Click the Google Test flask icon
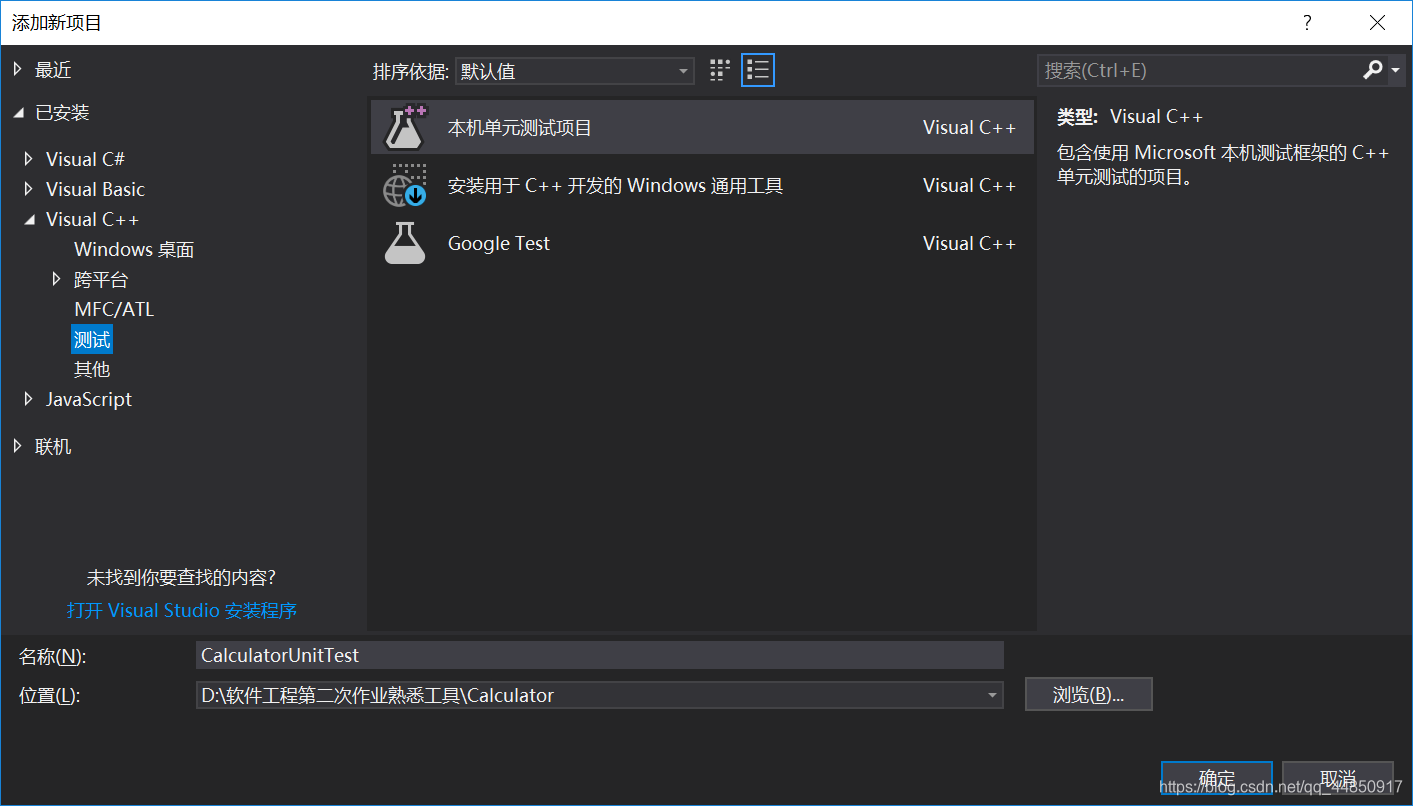Screen dimensions: 1413x806 (x=406, y=243)
